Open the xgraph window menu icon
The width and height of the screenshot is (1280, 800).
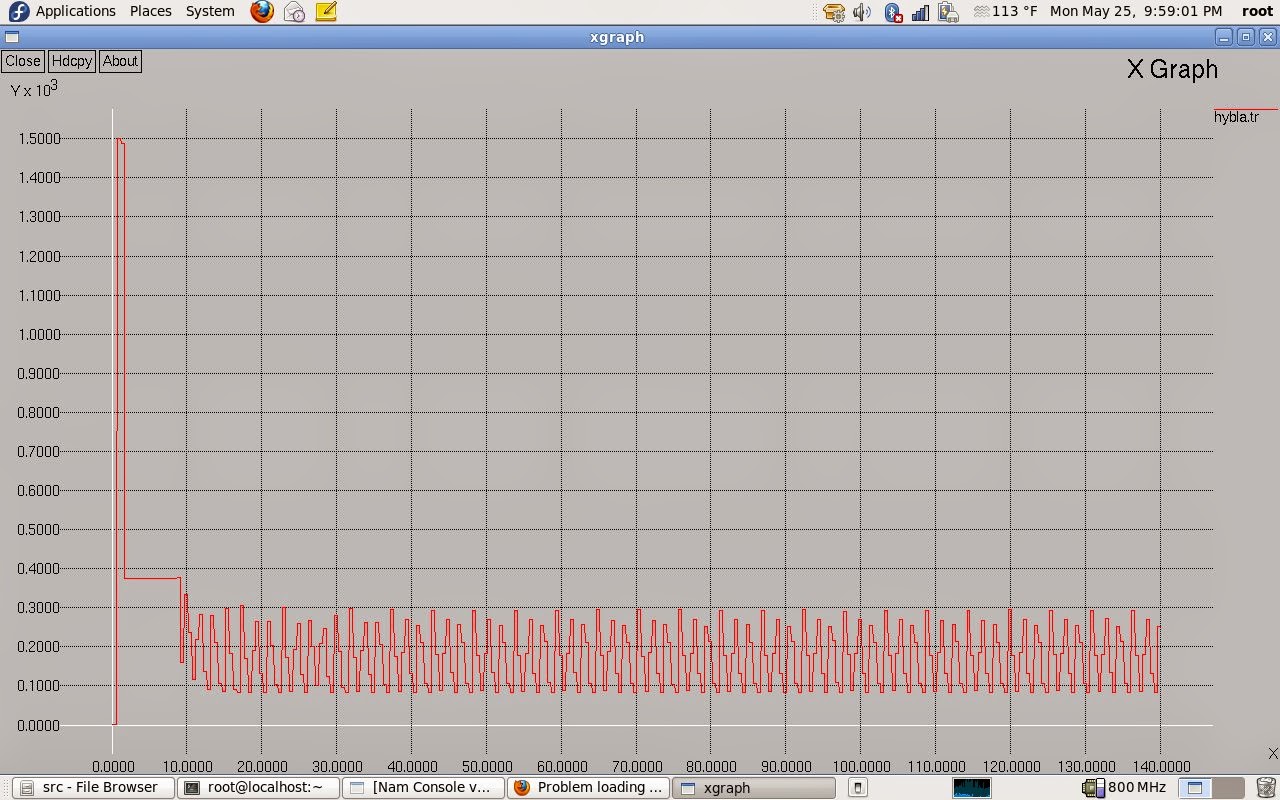(x=11, y=37)
